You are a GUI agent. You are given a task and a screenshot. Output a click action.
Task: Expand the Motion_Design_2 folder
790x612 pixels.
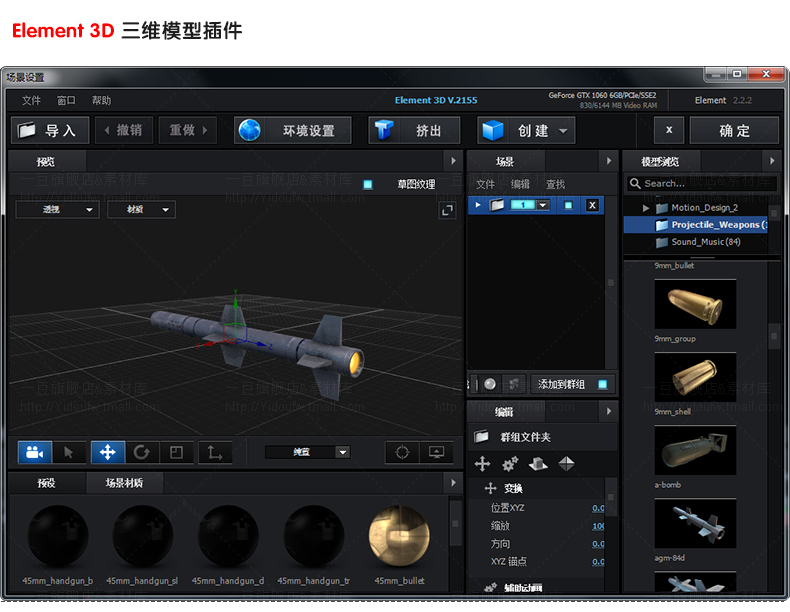pos(646,208)
